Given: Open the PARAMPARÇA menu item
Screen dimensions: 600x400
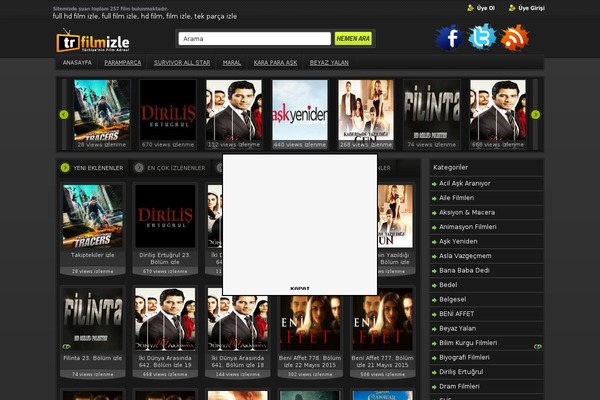Looking at the screenshot, I should point(122,62).
